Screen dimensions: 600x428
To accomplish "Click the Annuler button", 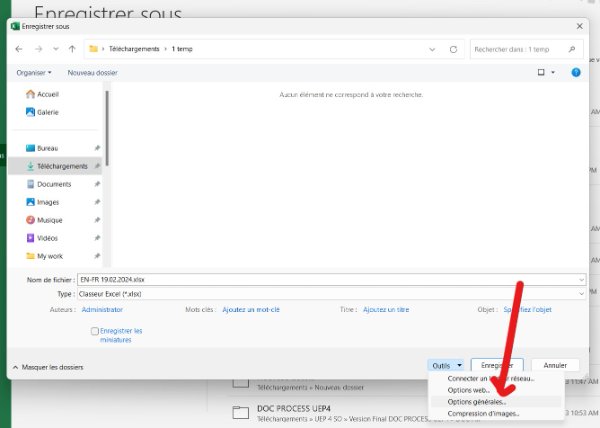I will coord(555,365).
